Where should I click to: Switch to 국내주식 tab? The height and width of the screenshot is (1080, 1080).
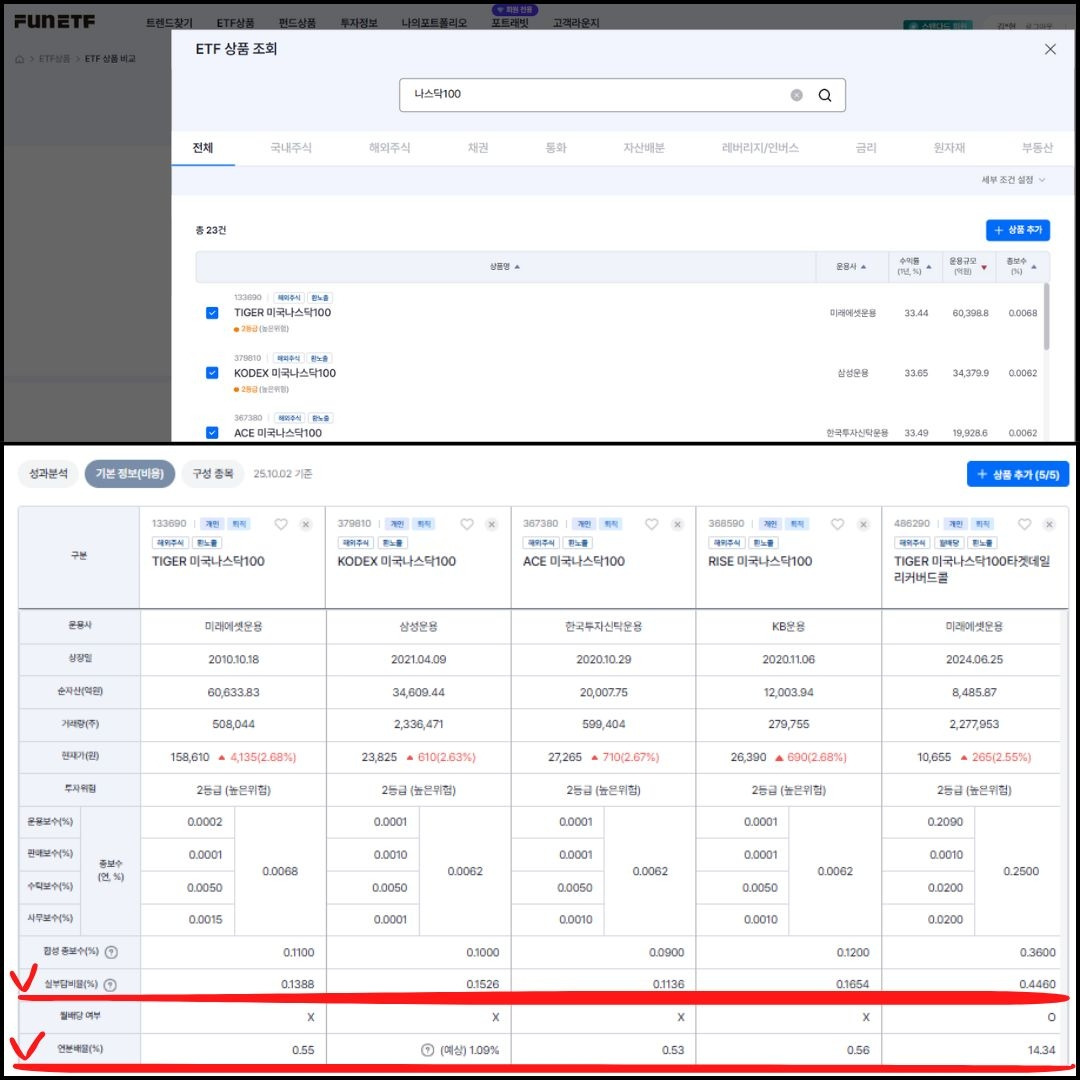291,148
